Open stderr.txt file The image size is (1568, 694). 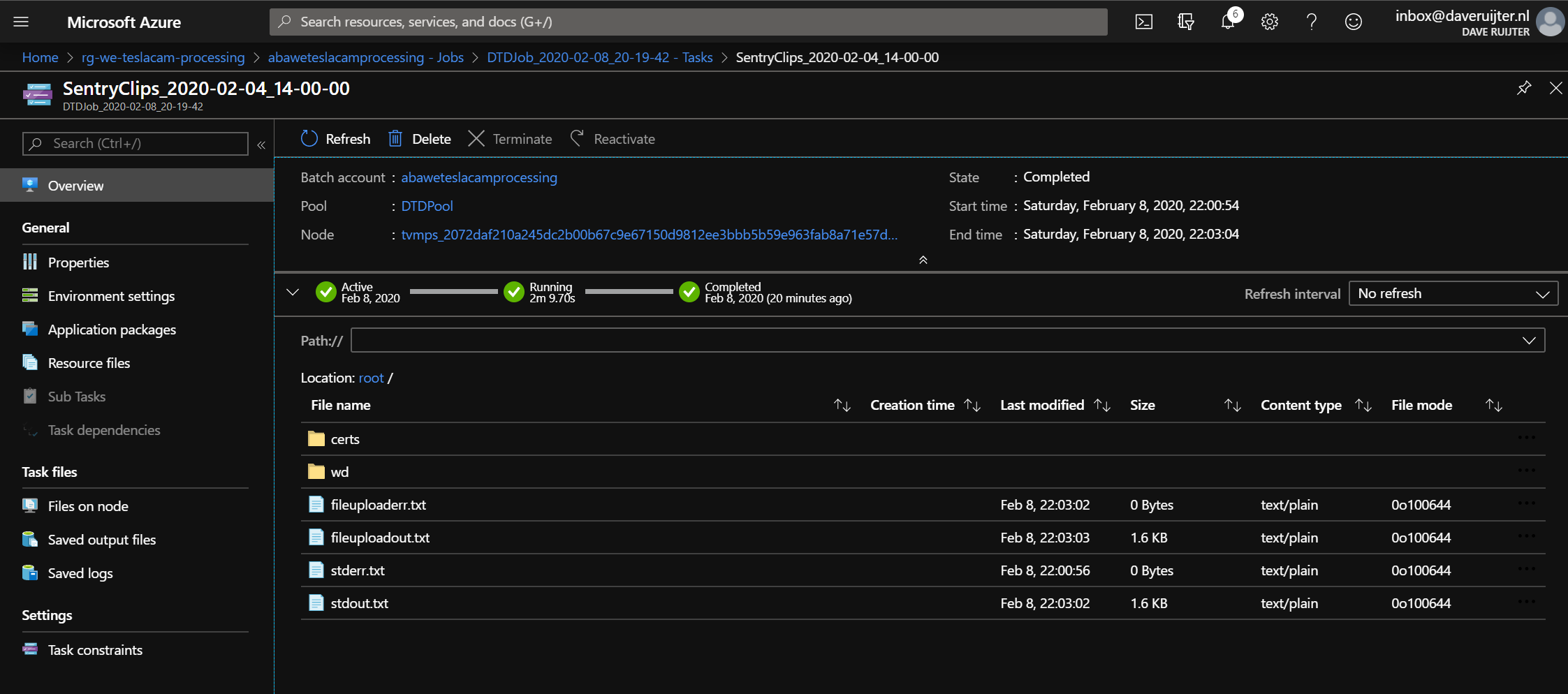[x=358, y=570]
